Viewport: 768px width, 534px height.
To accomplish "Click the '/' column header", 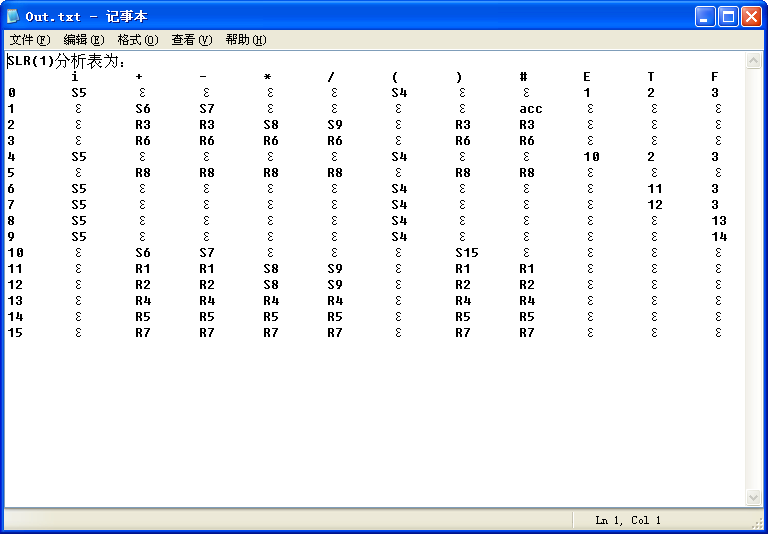I will tap(331, 77).
